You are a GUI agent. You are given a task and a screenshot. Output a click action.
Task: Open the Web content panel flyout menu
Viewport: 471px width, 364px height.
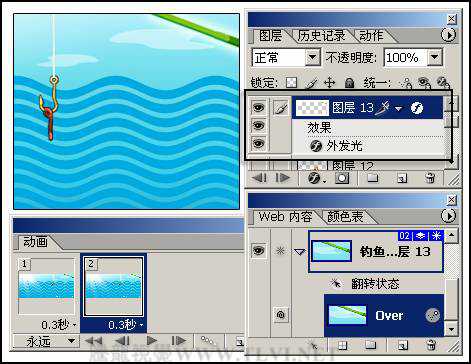(x=448, y=216)
